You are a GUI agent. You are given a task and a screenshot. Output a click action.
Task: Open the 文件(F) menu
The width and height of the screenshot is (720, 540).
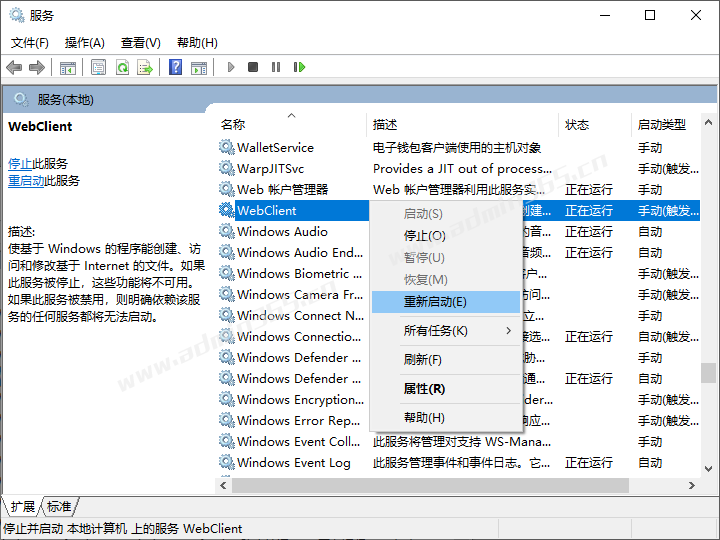30,43
